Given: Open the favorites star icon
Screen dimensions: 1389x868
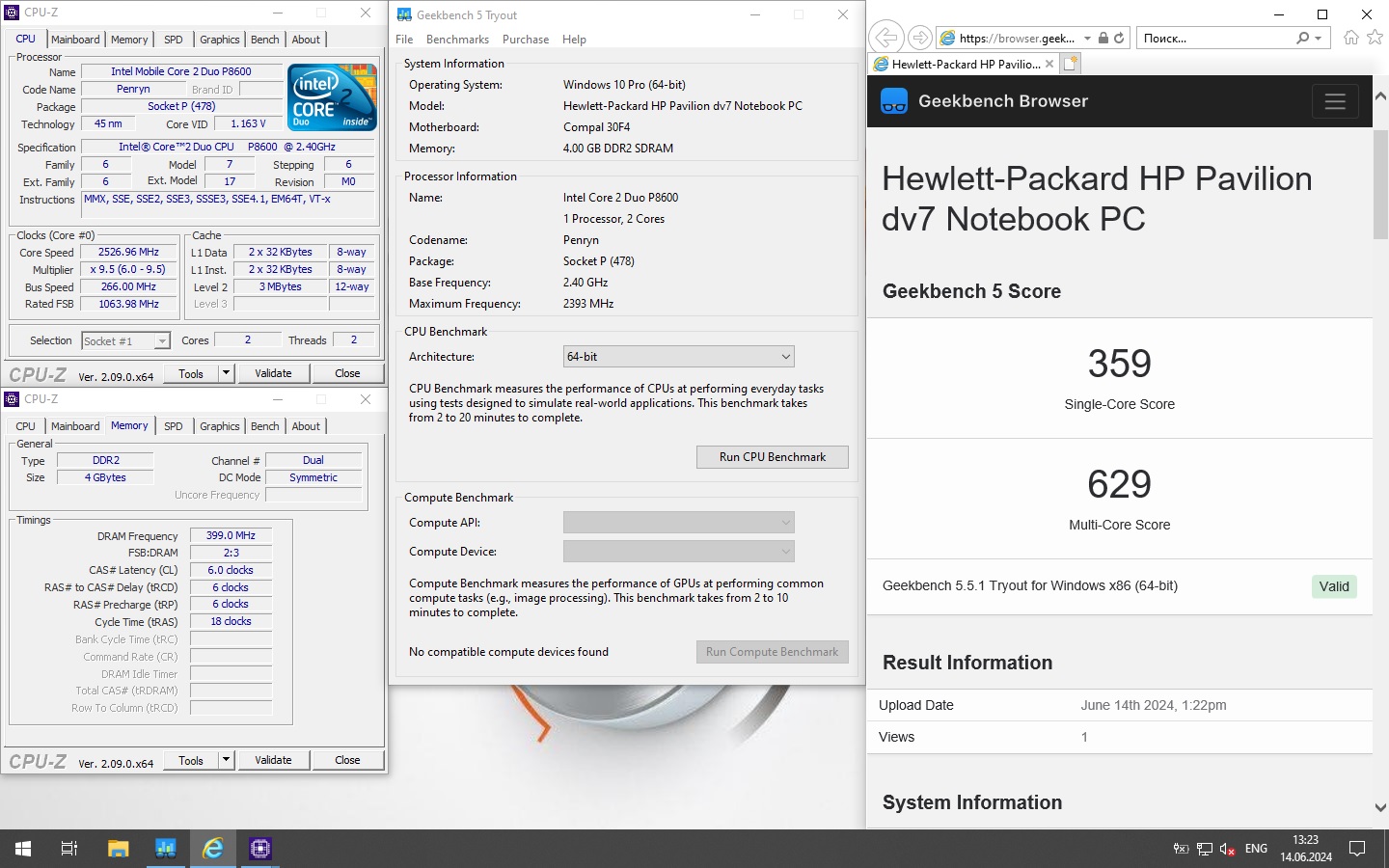Looking at the screenshot, I should pyautogui.click(x=1375, y=38).
